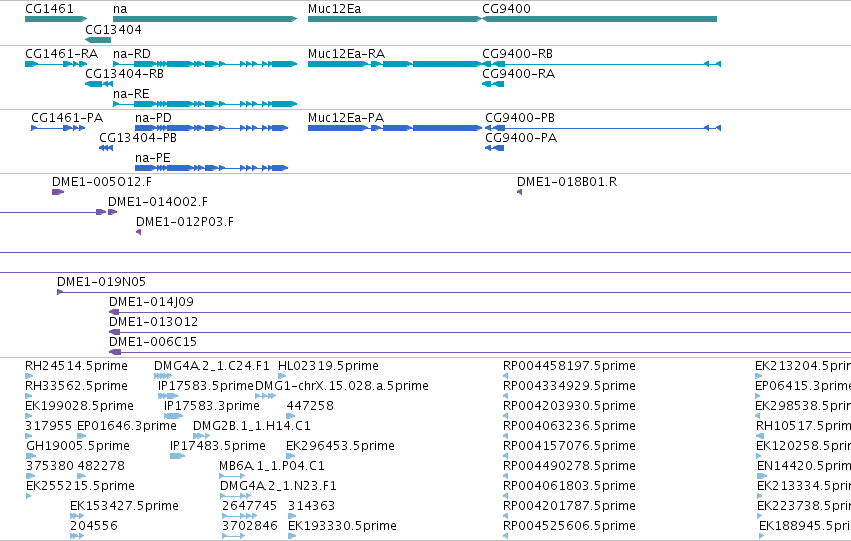Open the CG13404 gene label
The image size is (851, 541).
click(113, 29)
